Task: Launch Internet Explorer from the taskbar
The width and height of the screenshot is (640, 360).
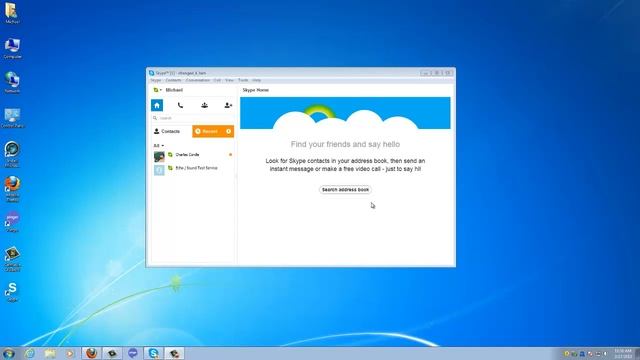Action: [x=29, y=353]
